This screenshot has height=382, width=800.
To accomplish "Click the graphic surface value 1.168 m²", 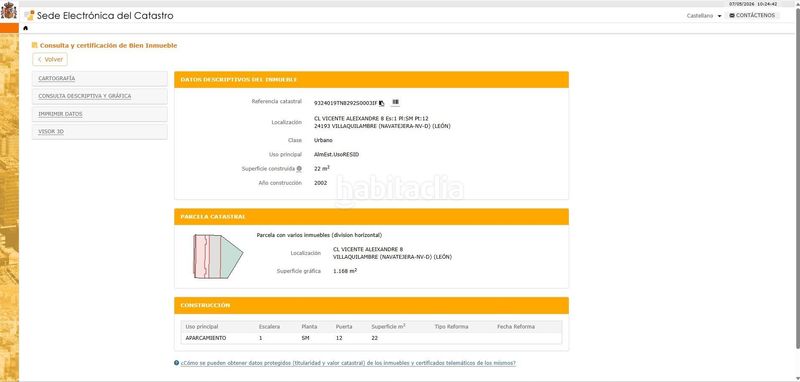I will coord(345,271).
